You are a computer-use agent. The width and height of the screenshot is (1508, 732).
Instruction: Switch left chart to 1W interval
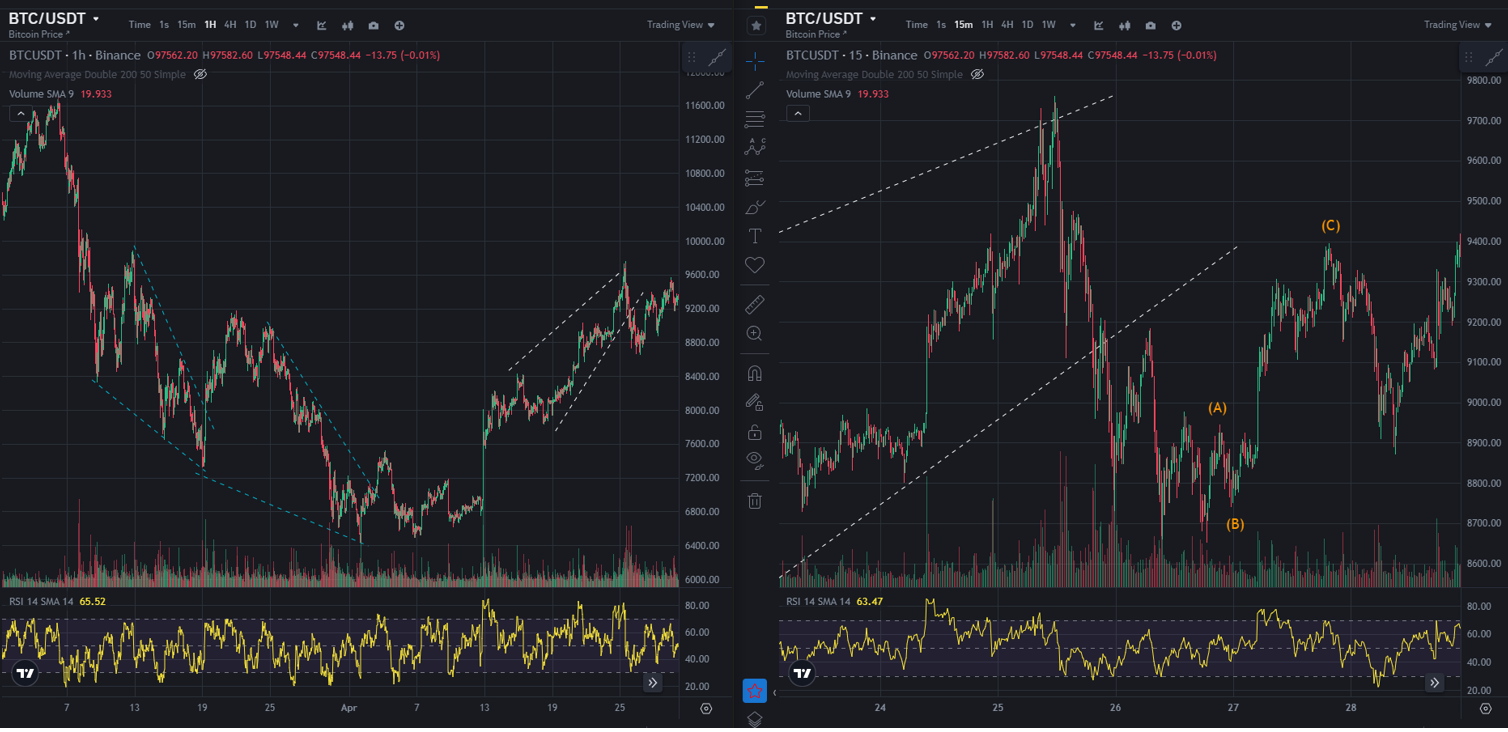point(271,25)
